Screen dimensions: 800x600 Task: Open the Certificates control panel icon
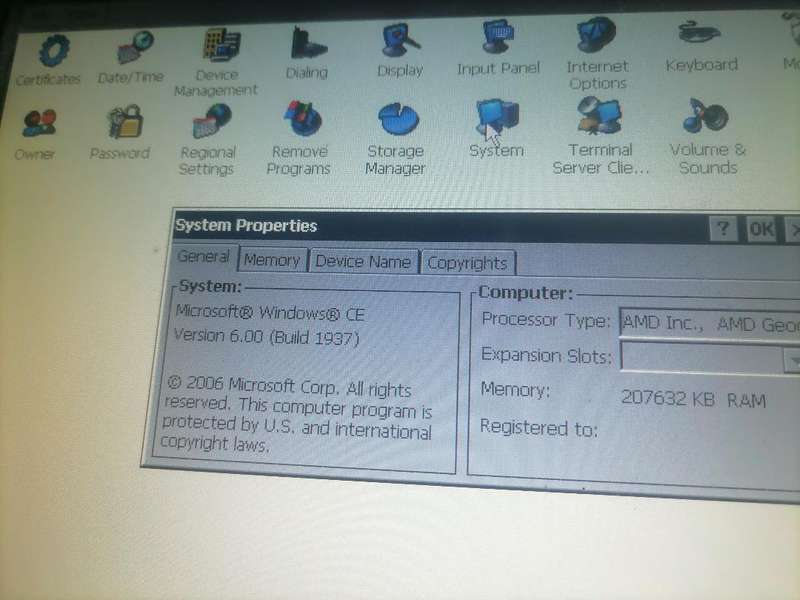52,51
